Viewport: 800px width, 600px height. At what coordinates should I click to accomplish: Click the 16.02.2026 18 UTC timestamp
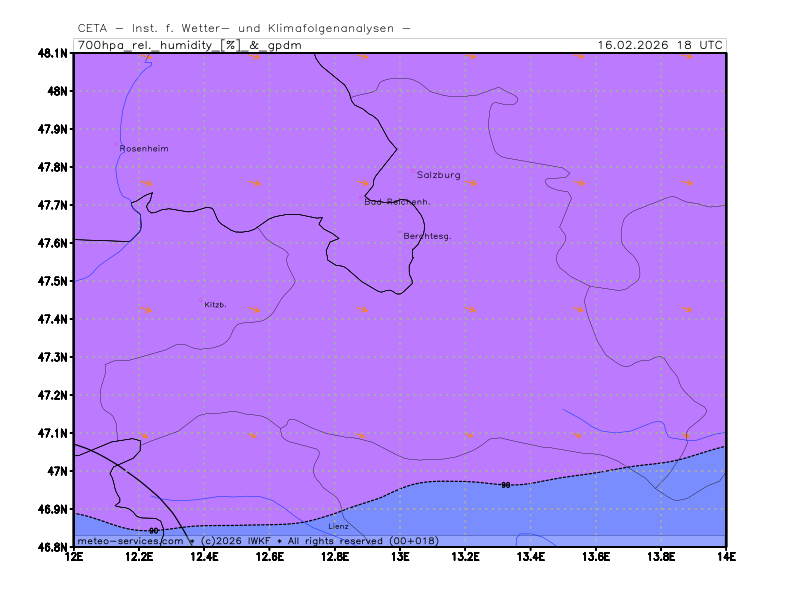pos(659,45)
